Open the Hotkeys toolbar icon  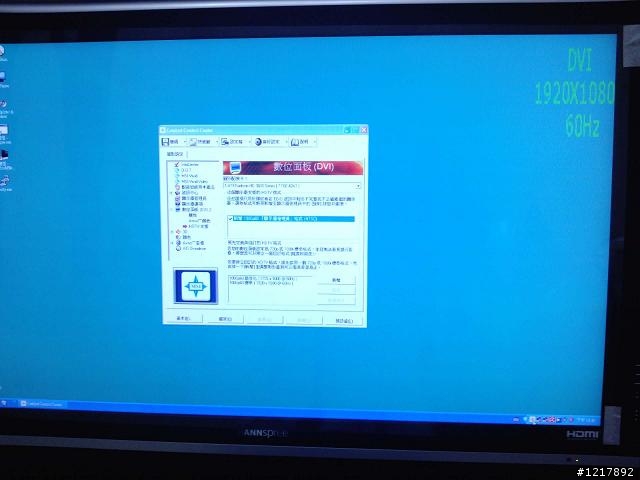[x=193, y=142]
